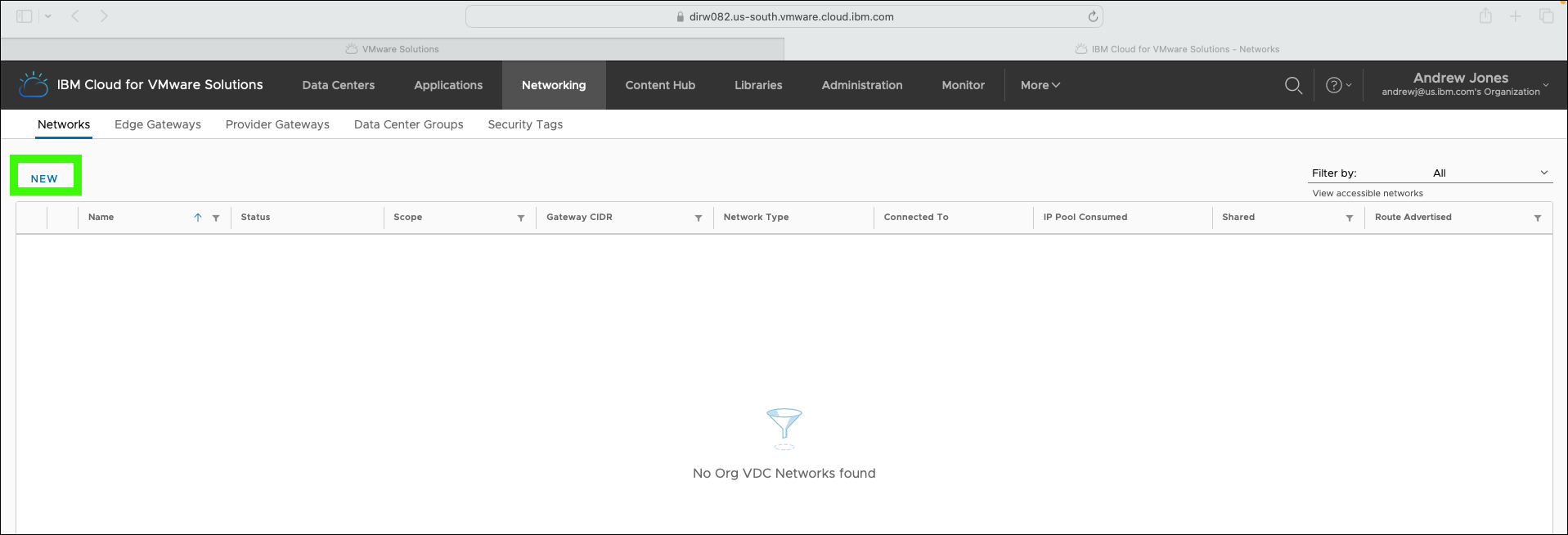Click the Safari address bar

(x=784, y=16)
